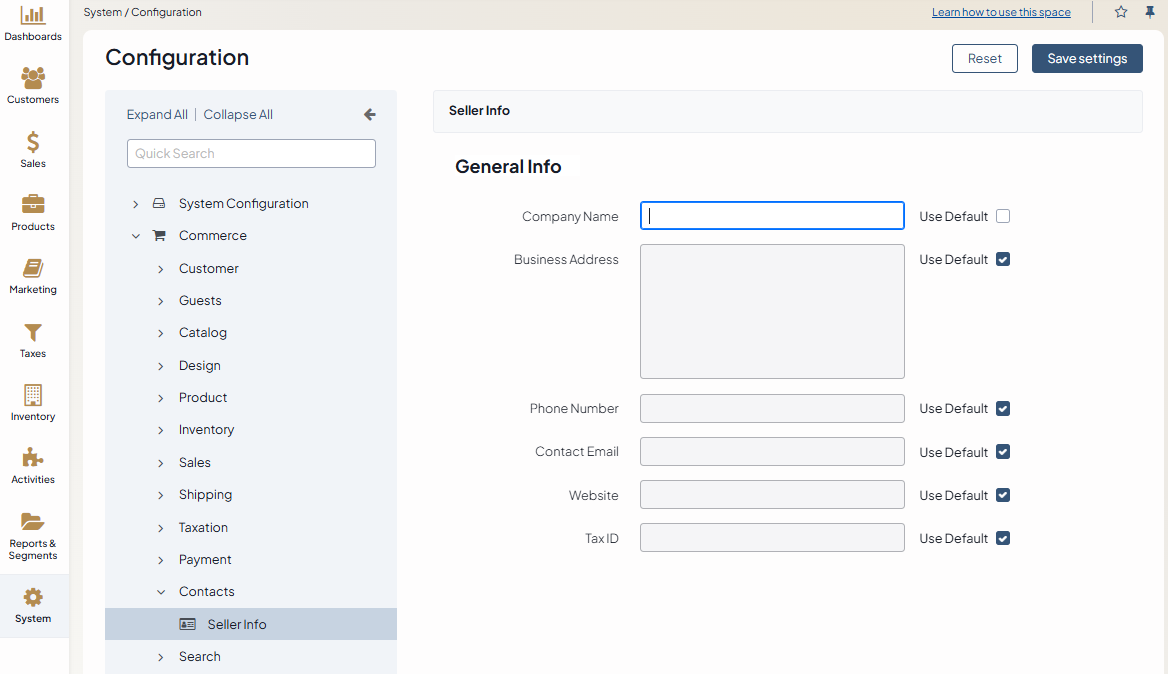The height and width of the screenshot is (674, 1168).
Task: Expand the System Configuration tree node
Action: [x=136, y=204]
